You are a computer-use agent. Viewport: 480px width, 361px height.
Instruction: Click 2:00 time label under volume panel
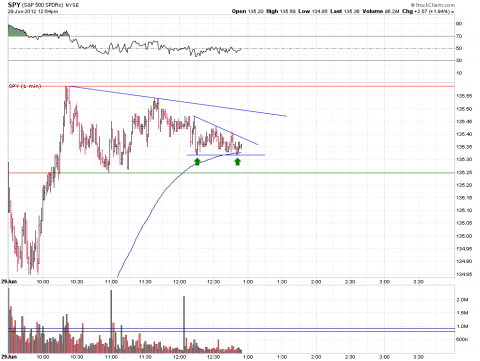pos(316,357)
